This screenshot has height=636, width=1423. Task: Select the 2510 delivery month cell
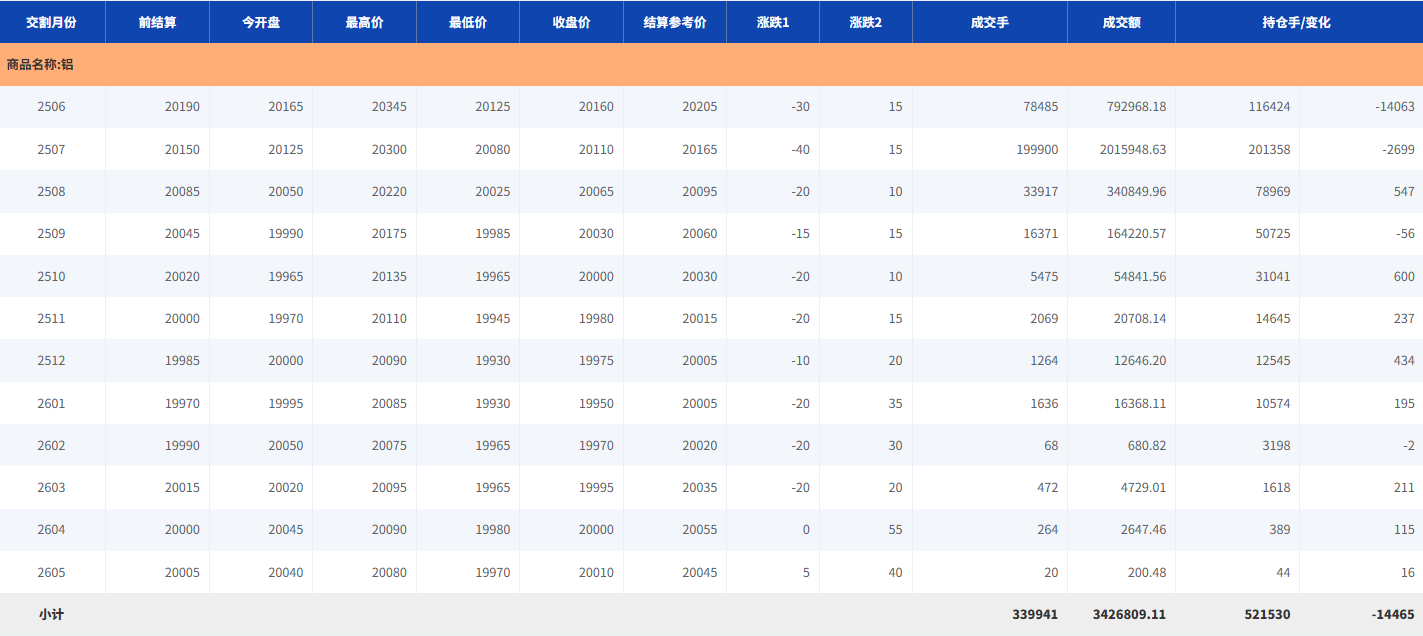(51, 276)
